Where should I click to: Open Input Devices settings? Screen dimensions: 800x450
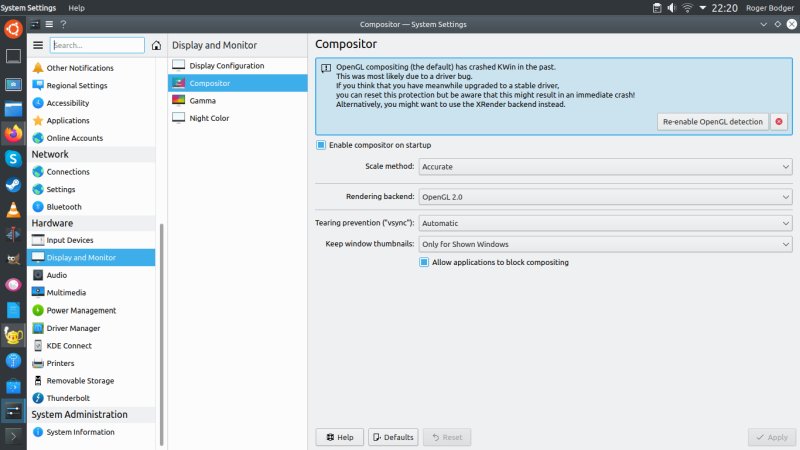point(91,240)
